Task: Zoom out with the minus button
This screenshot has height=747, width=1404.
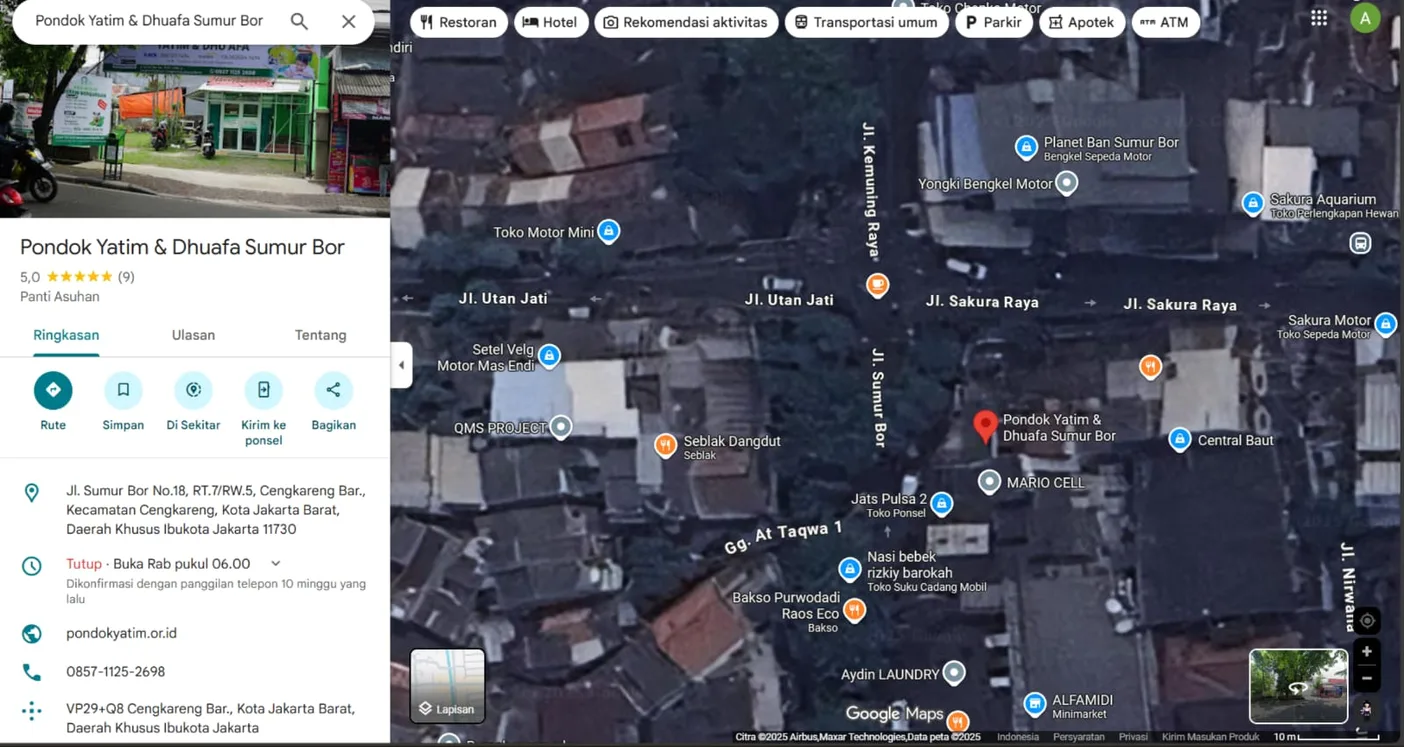Action: click(x=1367, y=678)
